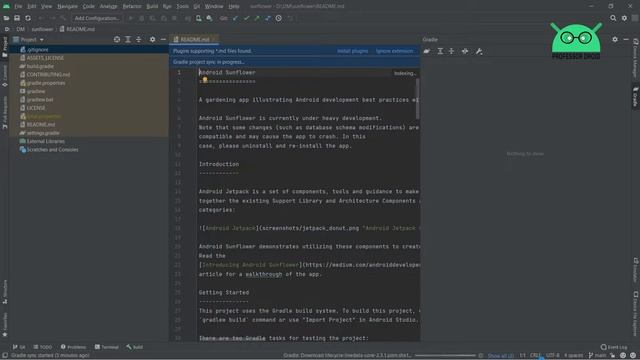This screenshot has height=360, width=640.
Task: Select .gitignore in project tree
Action: 89,49
